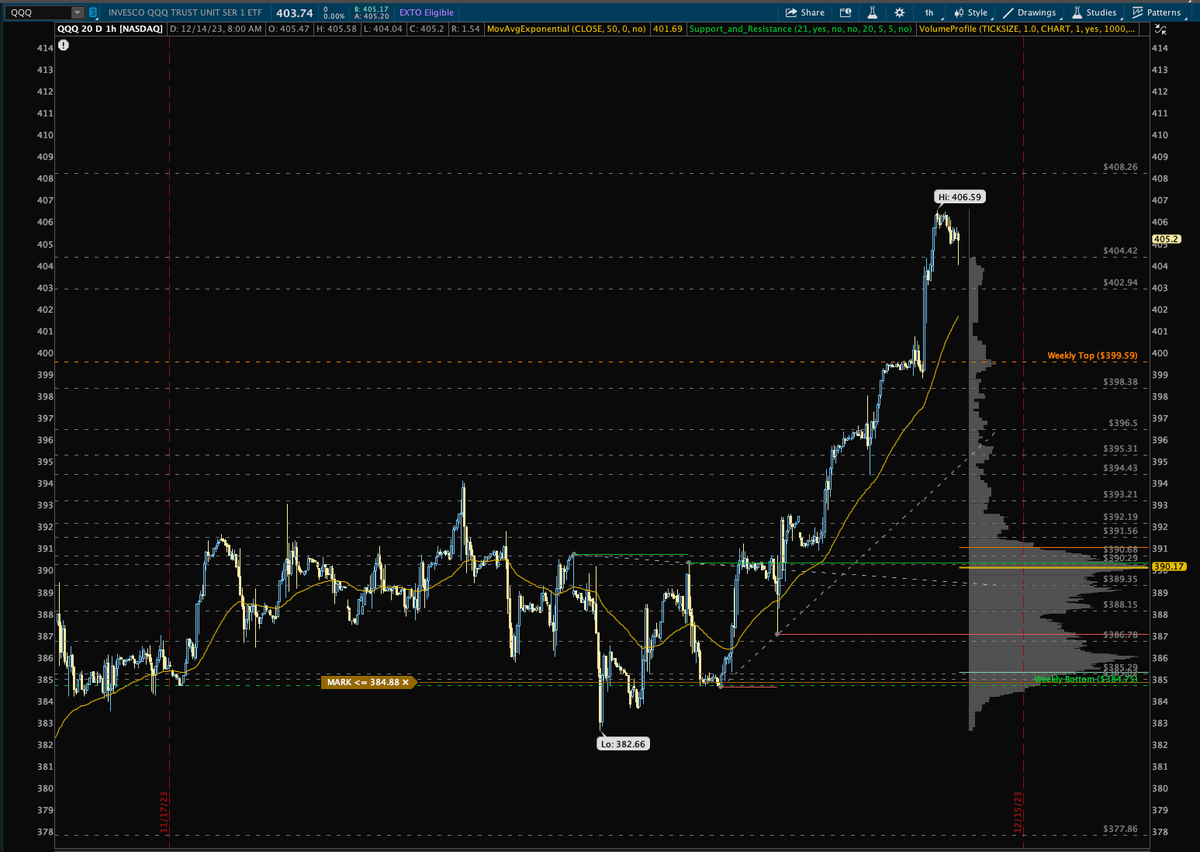Click the 405.2 current price axis tag
The width and height of the screenshot is (1200, 852).
pos(1166,239)
